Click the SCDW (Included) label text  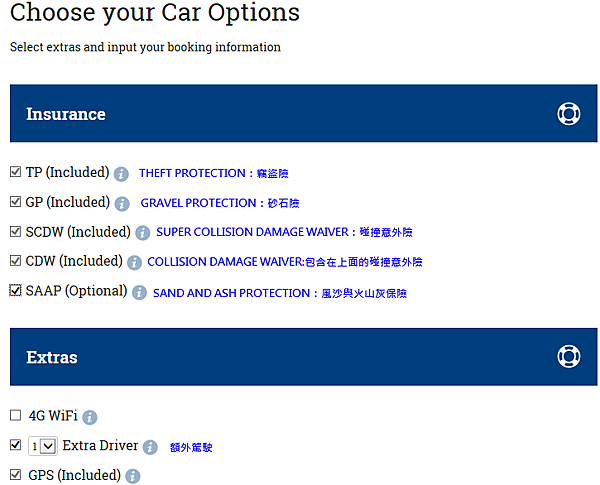(78, 232)
